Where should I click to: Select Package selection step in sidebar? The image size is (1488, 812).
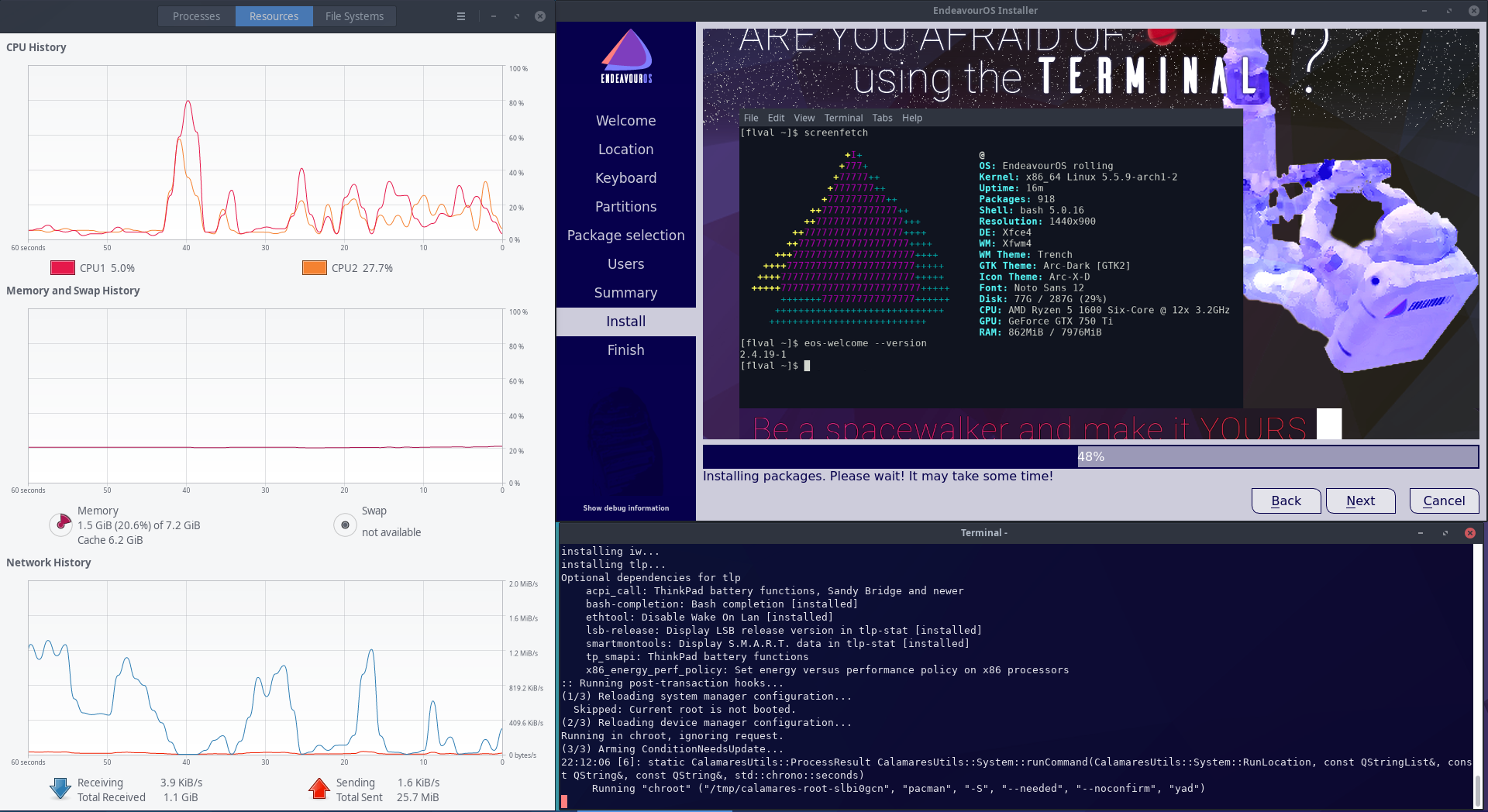point(626,236)
